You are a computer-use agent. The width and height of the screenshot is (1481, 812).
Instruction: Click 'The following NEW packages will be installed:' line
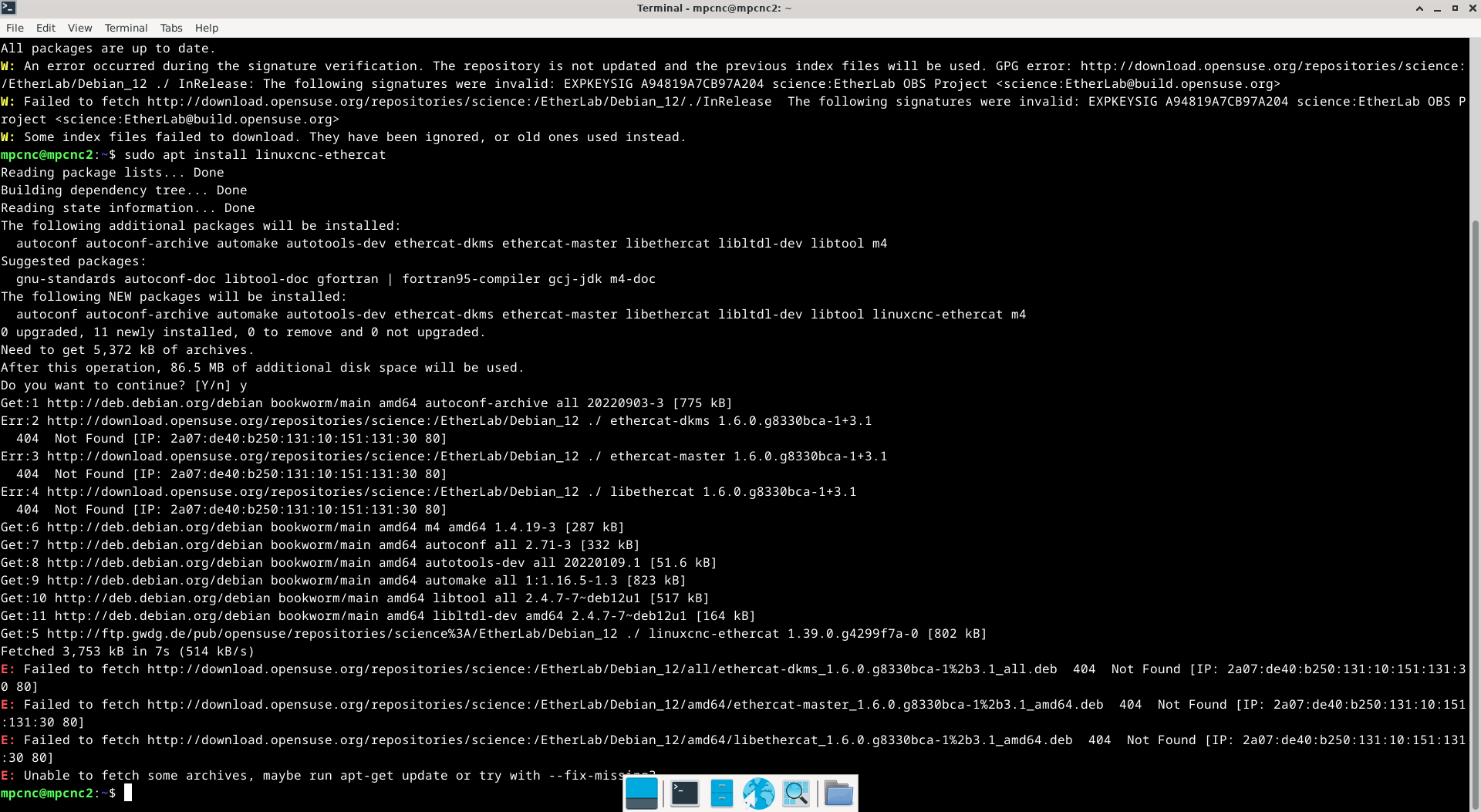click(174, 296)
